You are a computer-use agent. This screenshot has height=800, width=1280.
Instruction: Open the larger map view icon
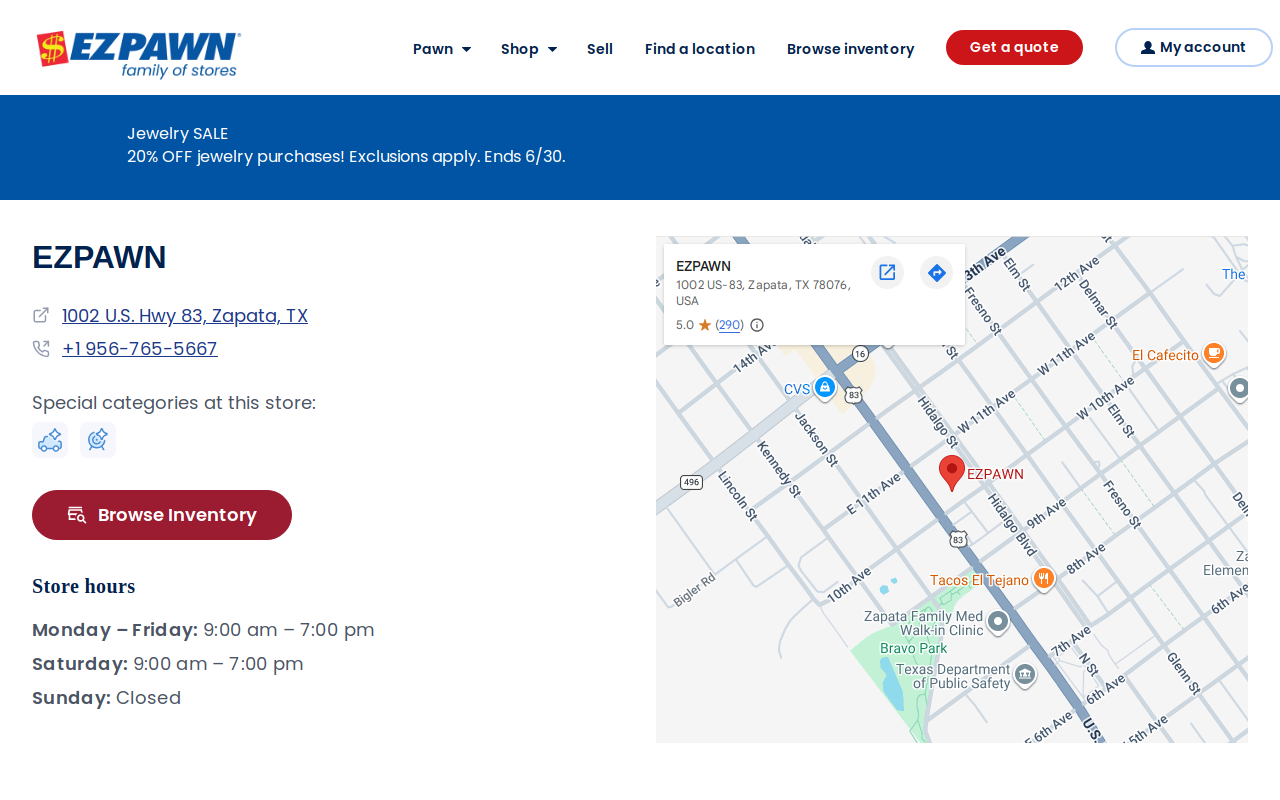(x=887, y=272)
